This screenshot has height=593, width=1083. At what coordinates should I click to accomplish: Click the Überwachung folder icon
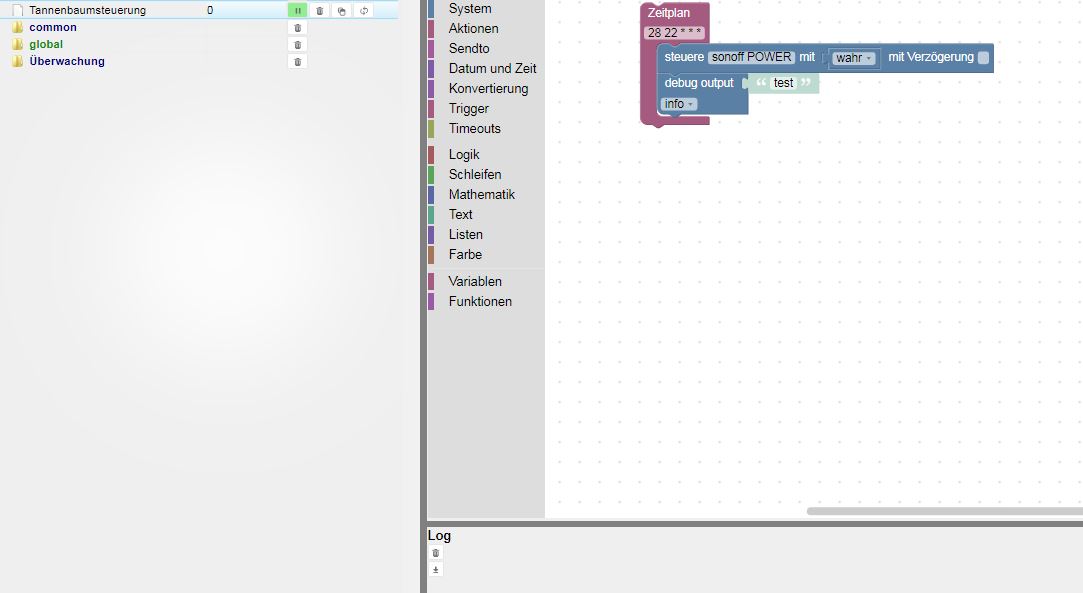click(17, 61)
